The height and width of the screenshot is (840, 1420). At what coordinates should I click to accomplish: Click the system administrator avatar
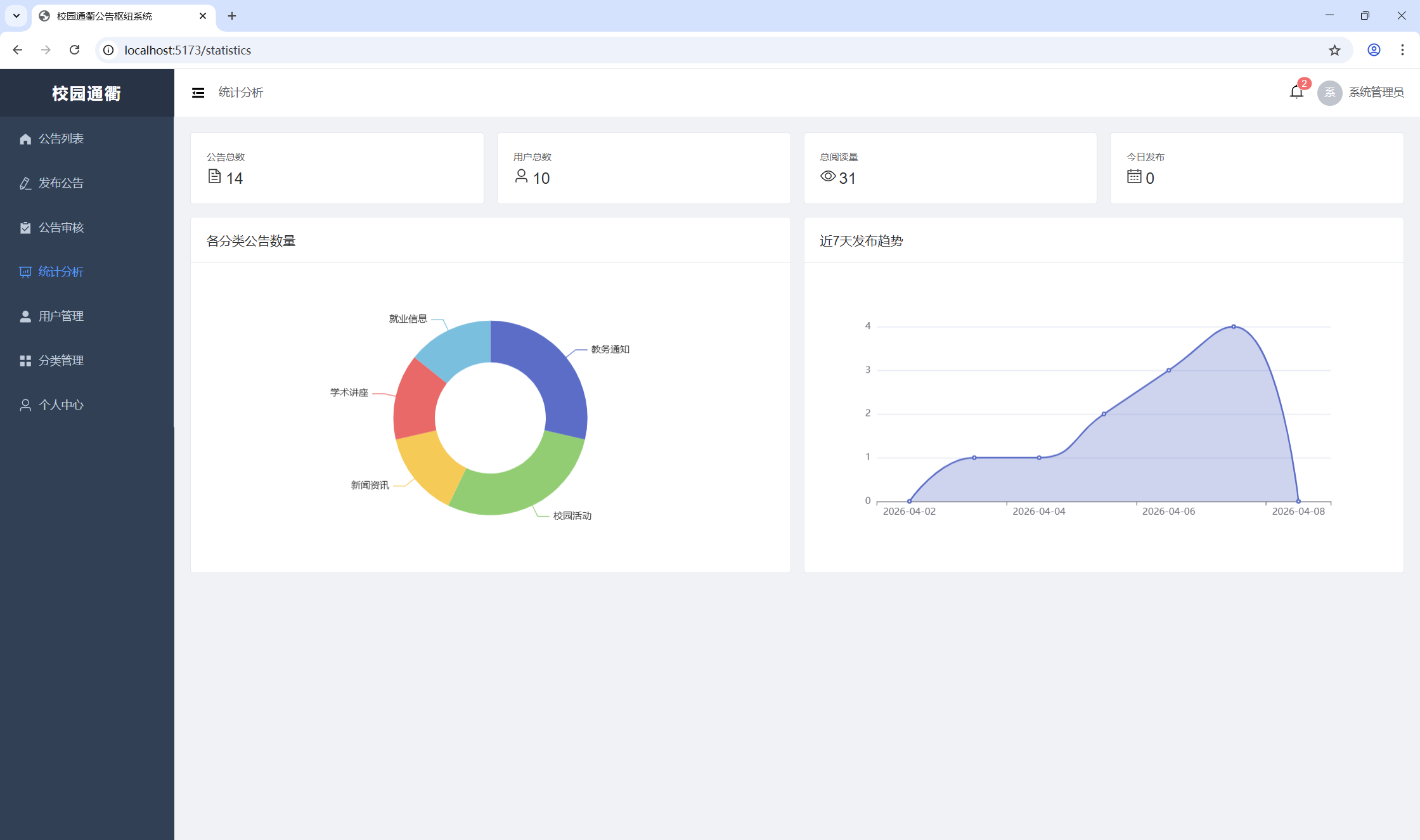click(1329, 93)
